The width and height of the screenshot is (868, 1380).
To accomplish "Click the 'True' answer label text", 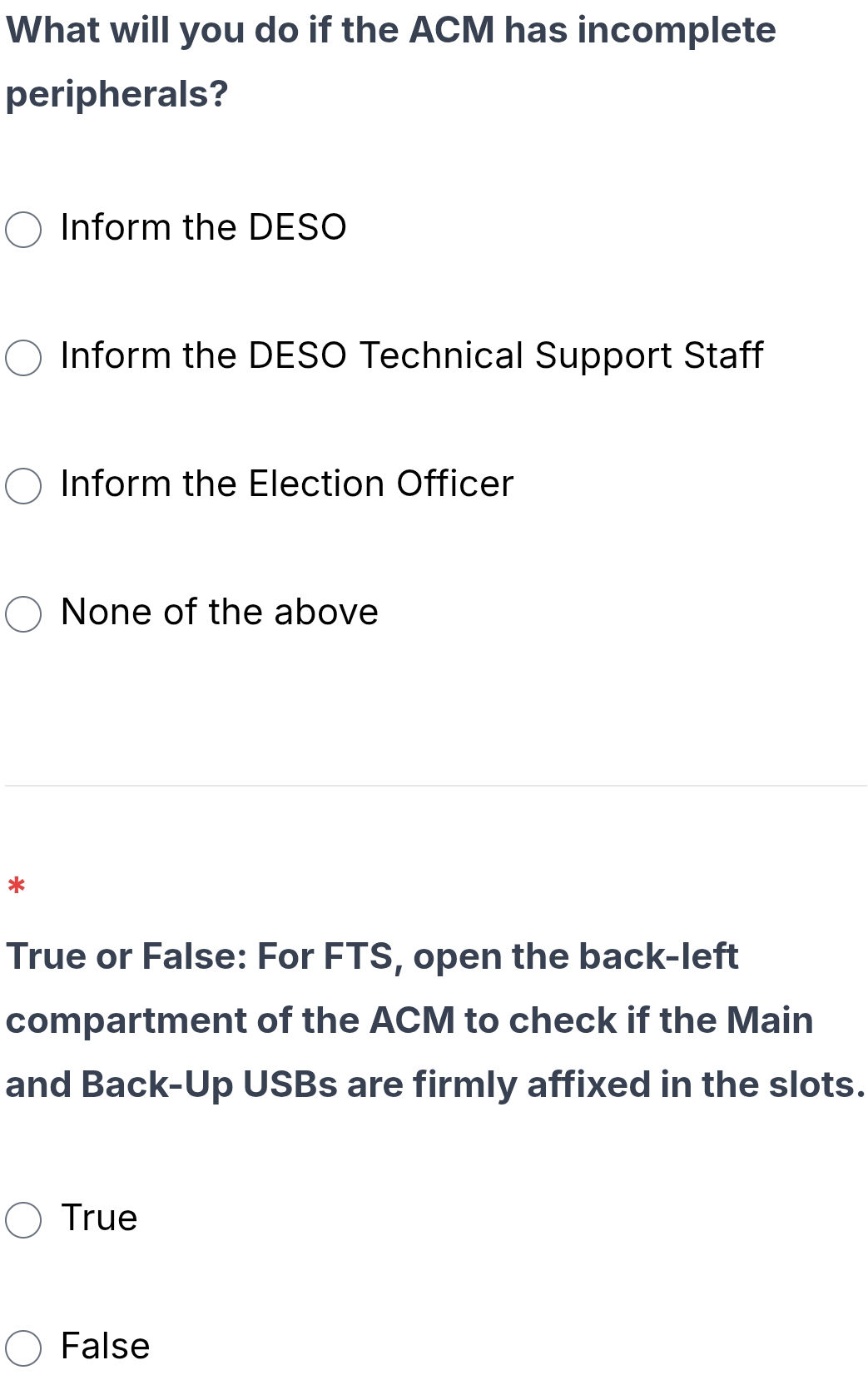I will [x=99, y=1218].
